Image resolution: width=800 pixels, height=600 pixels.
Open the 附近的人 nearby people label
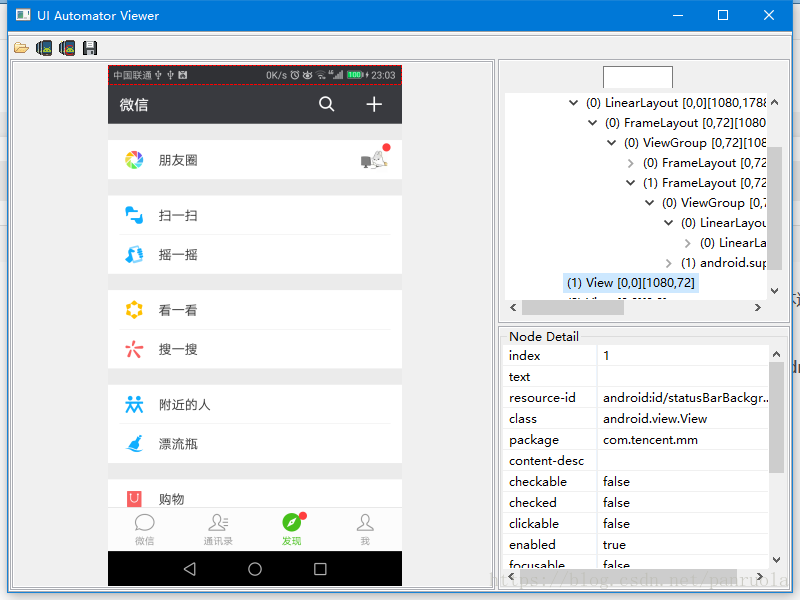[x=185, y=405]
